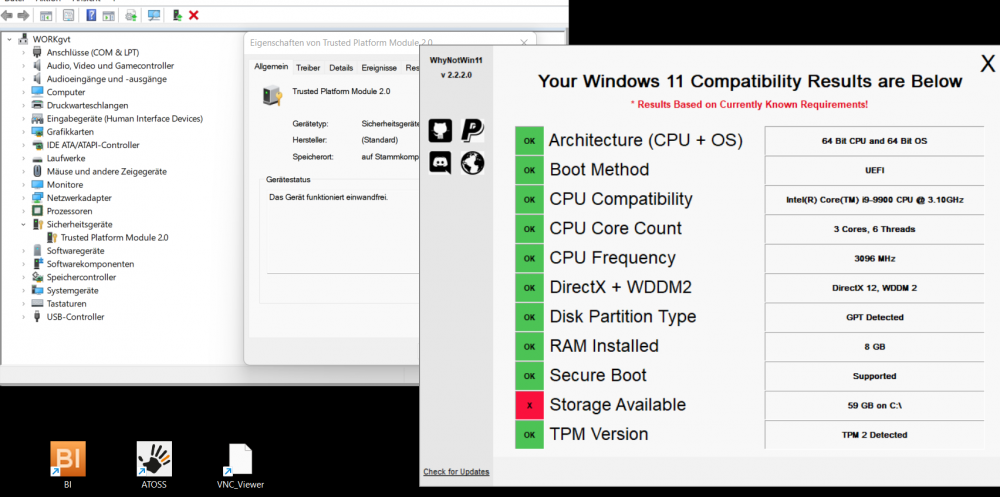Select the Speichercontroller tree item
Image resolution: width=1000 pixels, height=497 pixels.
pyautogui.click(x=81, y=278)
